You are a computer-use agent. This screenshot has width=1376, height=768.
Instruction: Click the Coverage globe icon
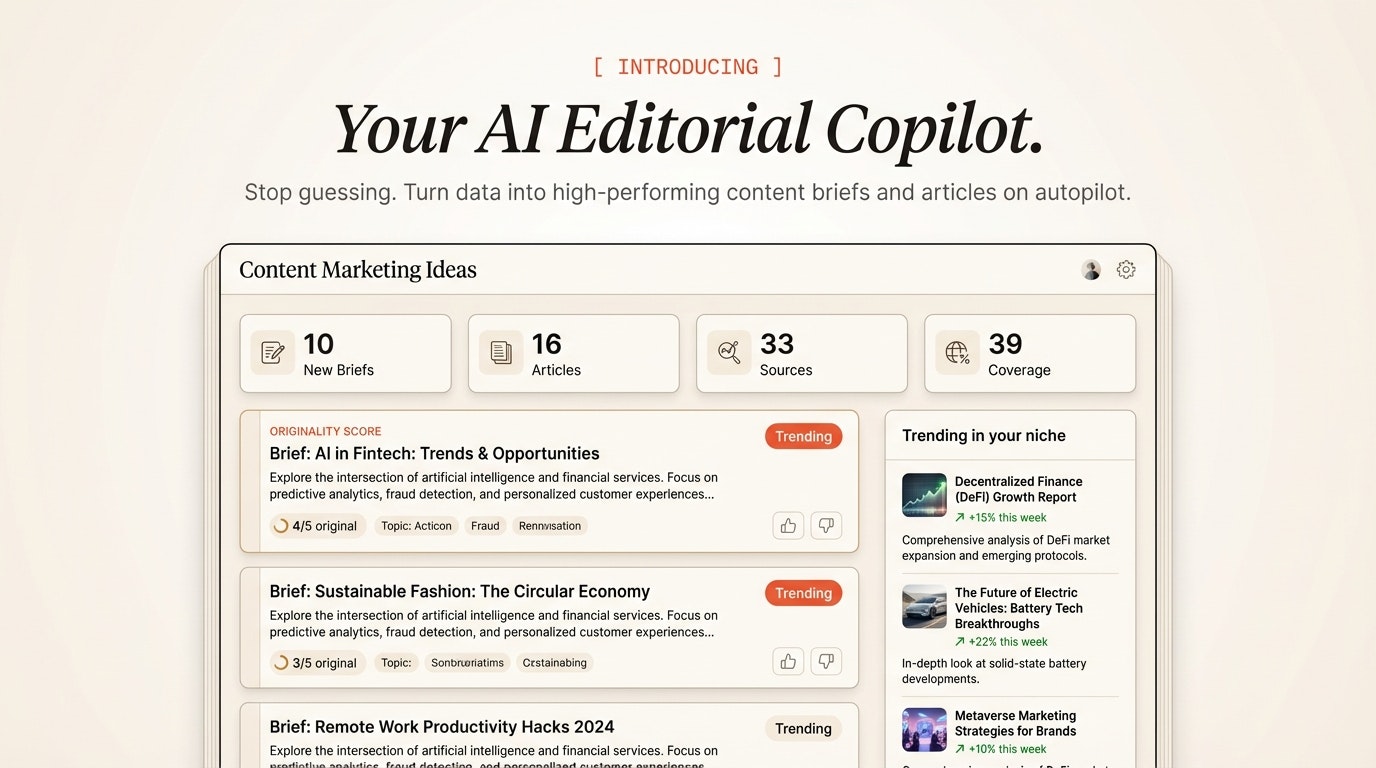point(955,352)
